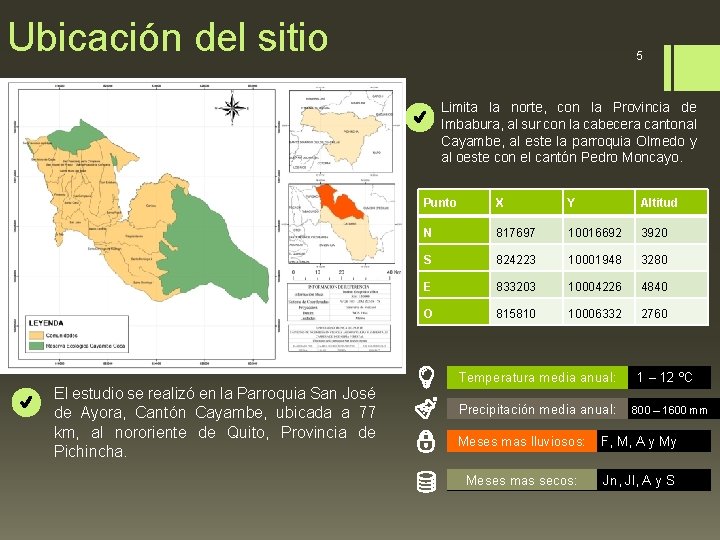Click the 'Información de referencia' map table
This screenshot has height=540, width=720.
(339, 302)
